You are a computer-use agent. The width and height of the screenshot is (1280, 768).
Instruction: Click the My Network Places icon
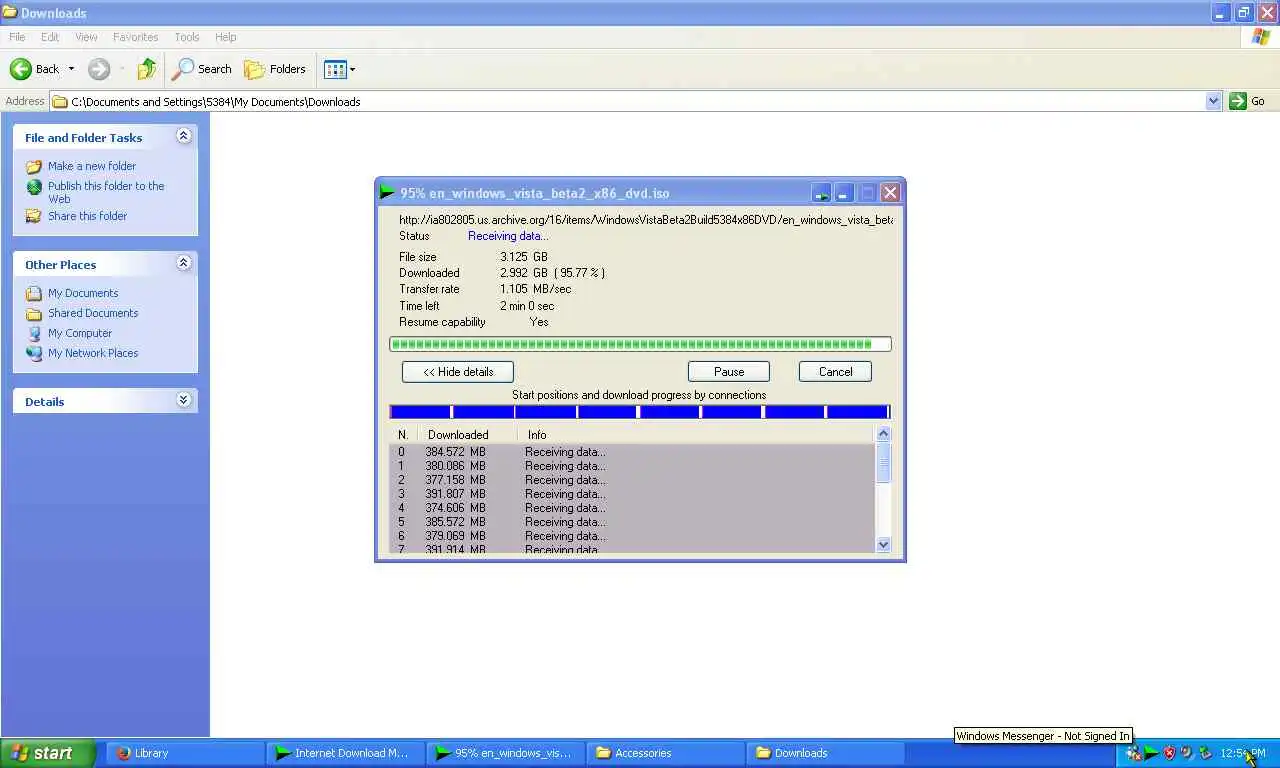pyautogui.click(x=34, y=353)
